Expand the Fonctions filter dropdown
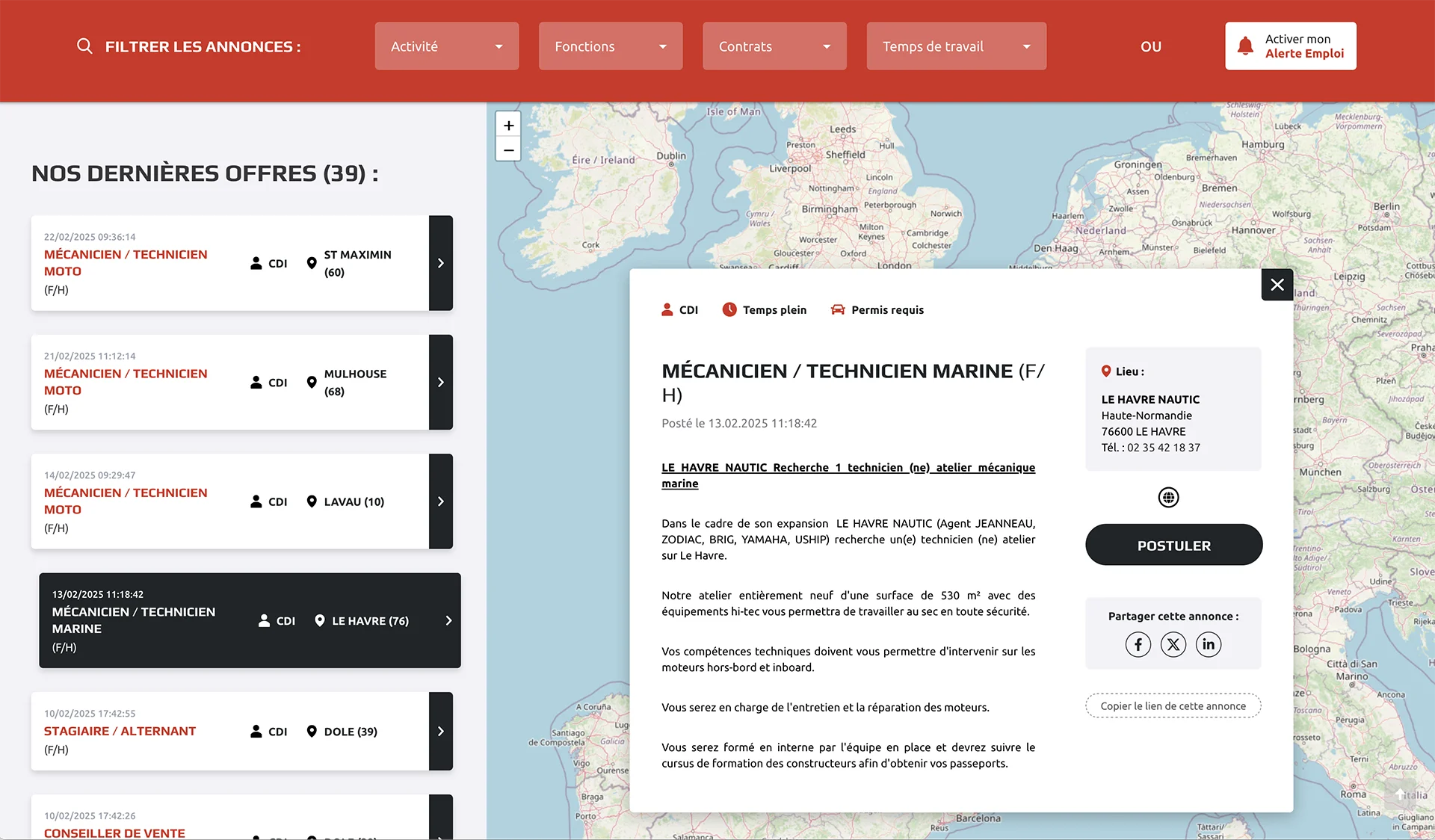The image size is (1435, 840). click(610, 46)
